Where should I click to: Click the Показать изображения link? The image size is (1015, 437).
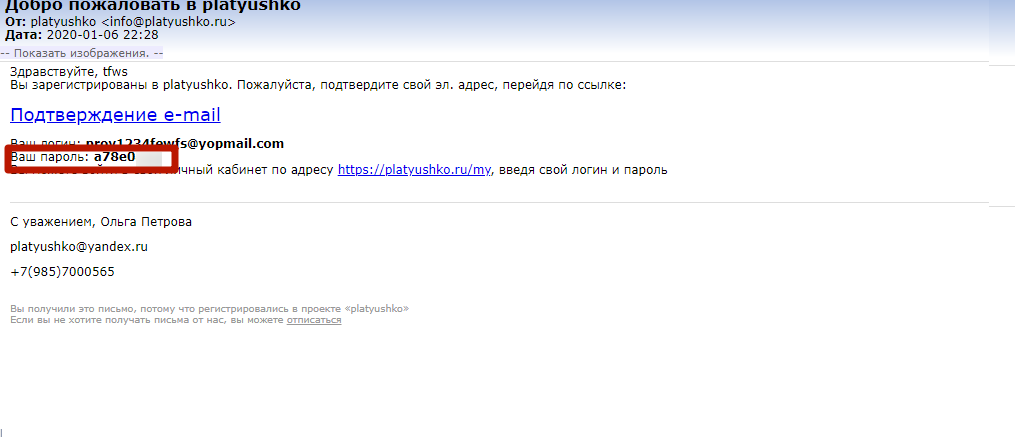click(82, 53)
